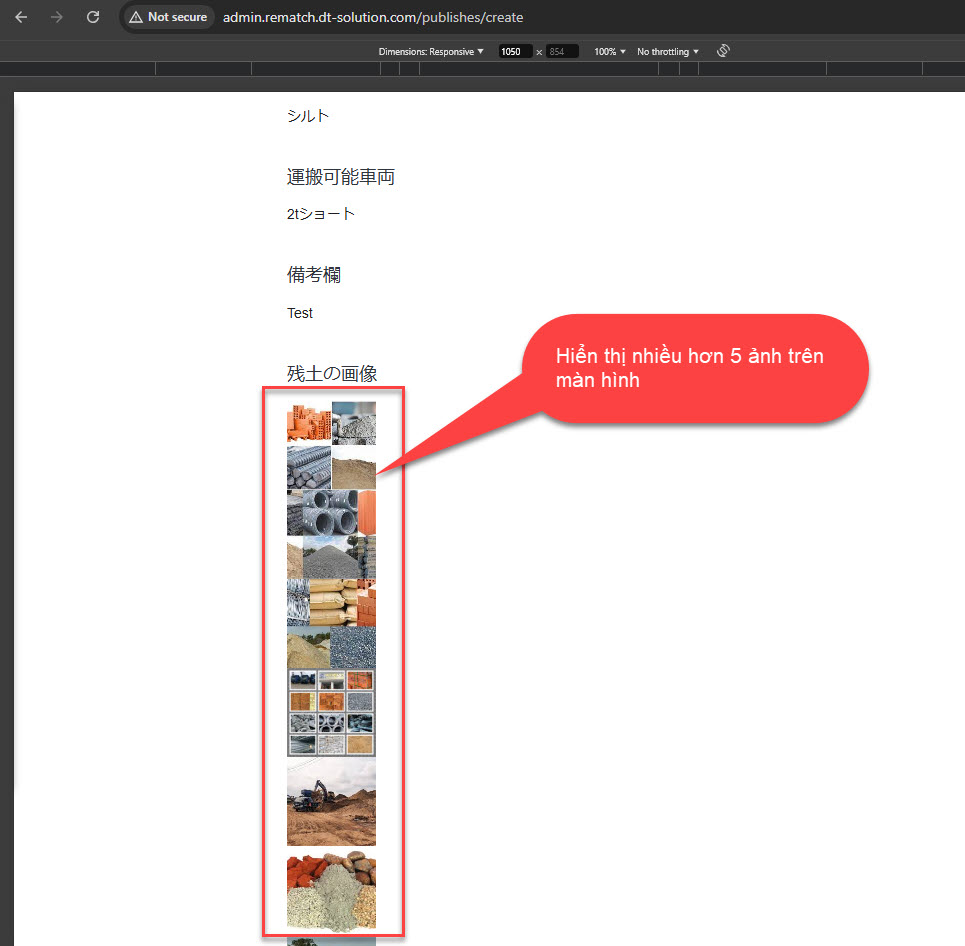Reload the current page

pos(93,17)
